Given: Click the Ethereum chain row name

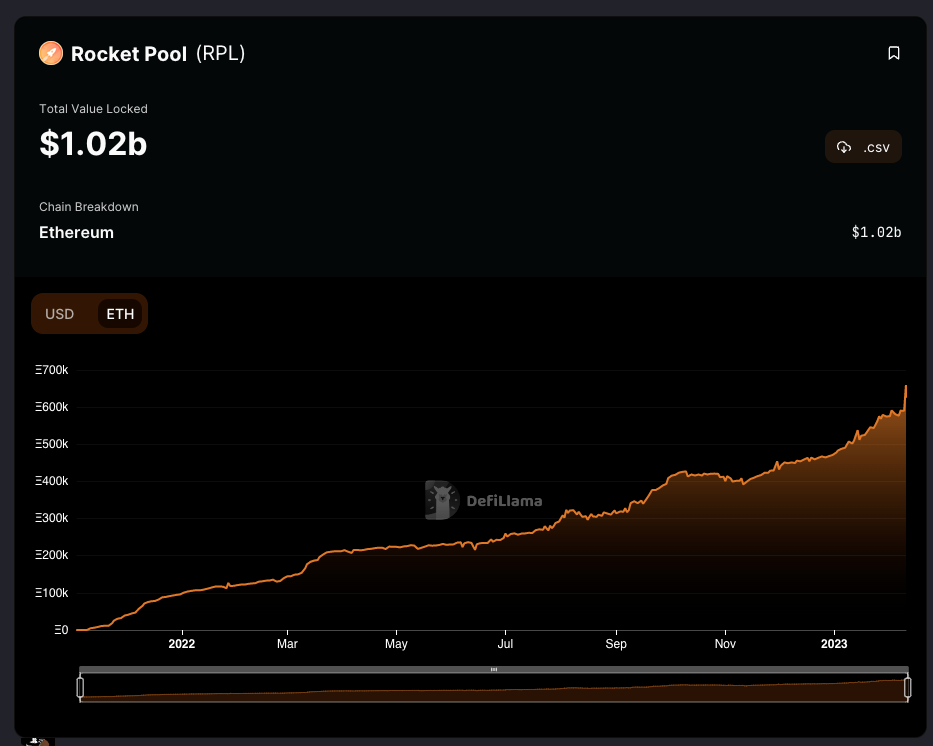Looking at the screenshot, I should point(76,233).
